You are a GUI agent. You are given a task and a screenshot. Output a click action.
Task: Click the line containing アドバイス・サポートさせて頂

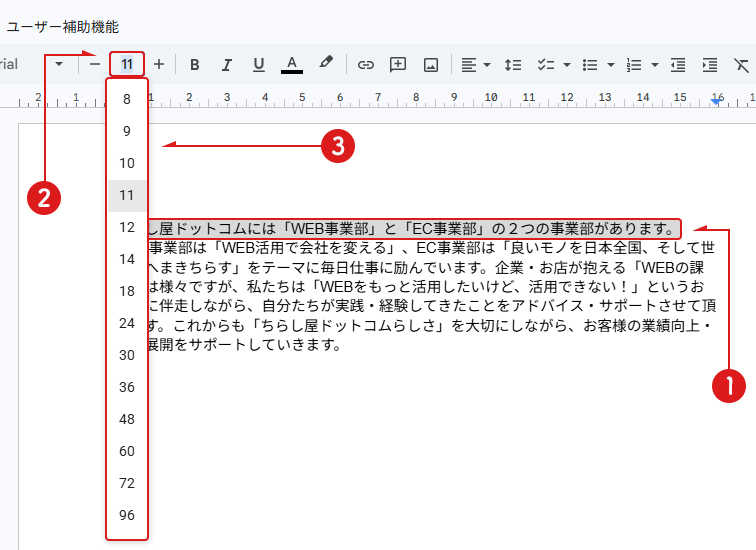[x=432, y=306]
